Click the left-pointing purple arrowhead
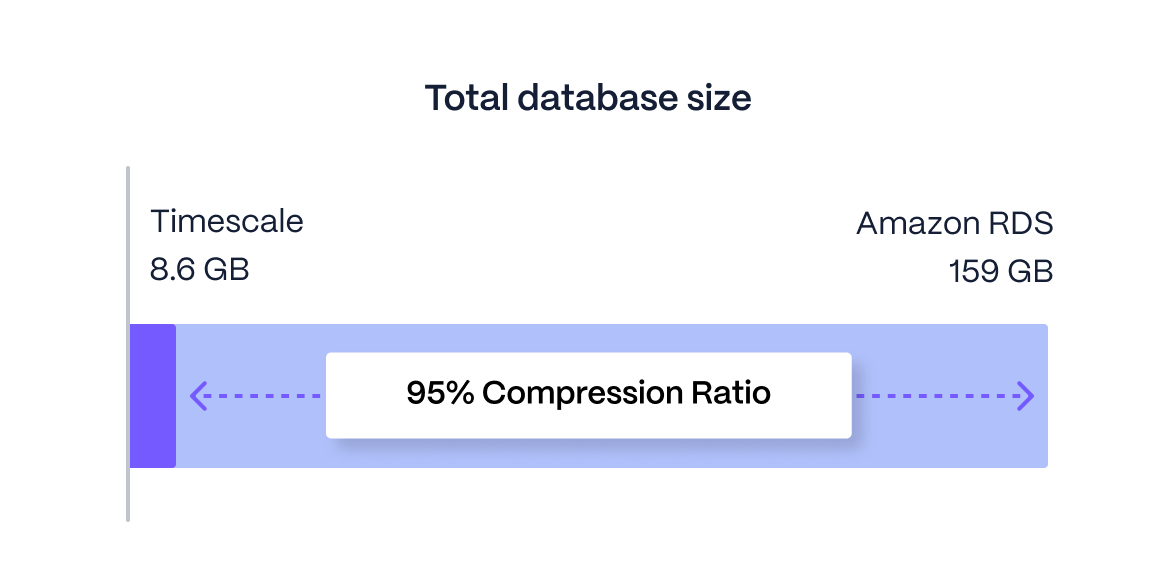 tap(197, 396)
